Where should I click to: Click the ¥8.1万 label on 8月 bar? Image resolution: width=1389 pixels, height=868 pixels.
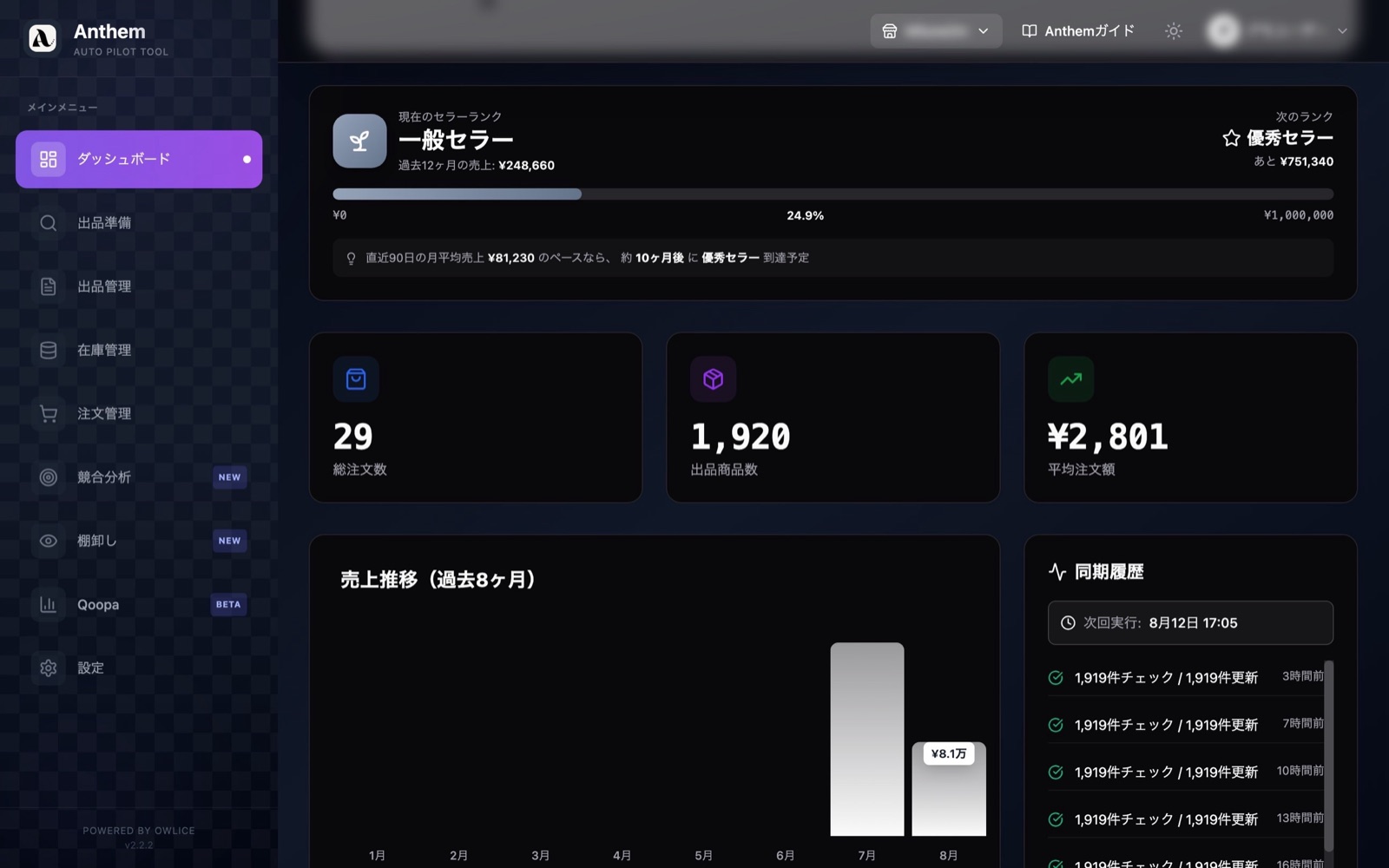949,753
